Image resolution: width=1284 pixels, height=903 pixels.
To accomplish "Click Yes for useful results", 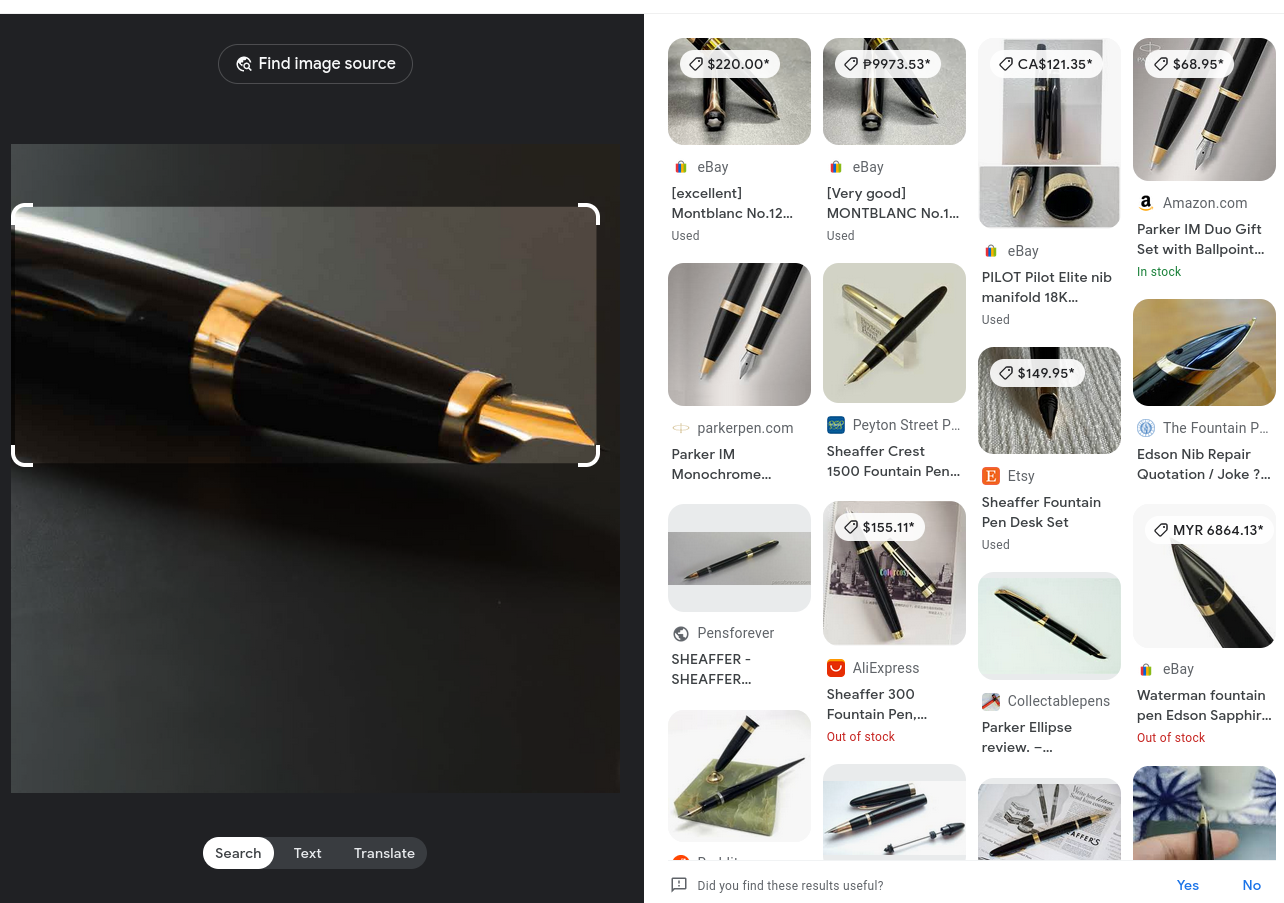I will [x=1188, y=885].
